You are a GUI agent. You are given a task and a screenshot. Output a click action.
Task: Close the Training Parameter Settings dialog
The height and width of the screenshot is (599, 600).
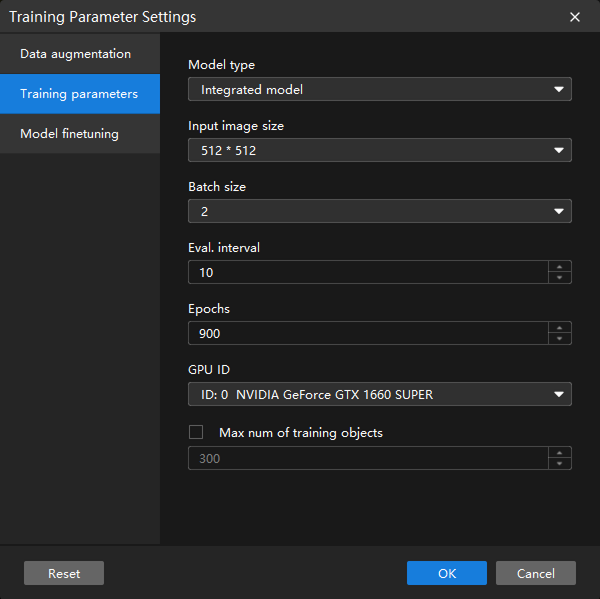tap(574, 17)
